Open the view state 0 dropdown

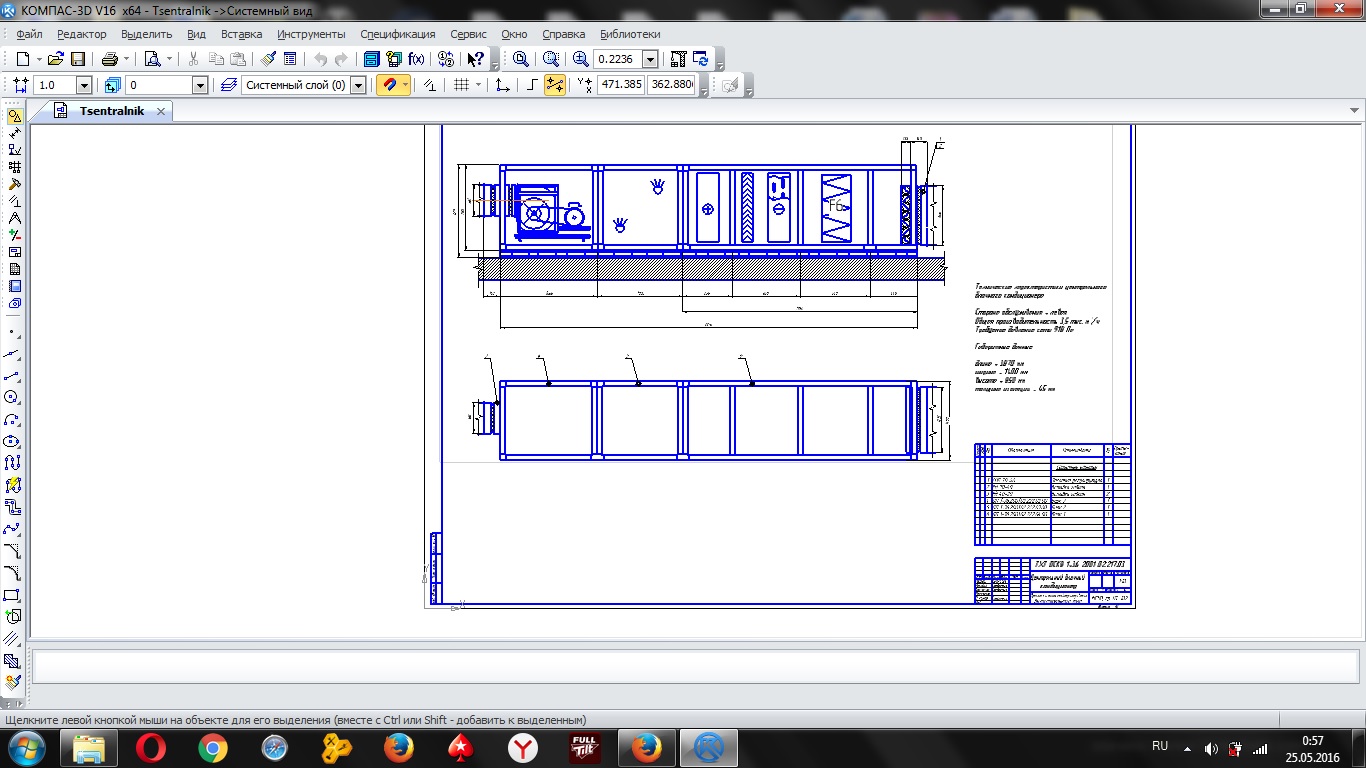(x=200, y=85)
